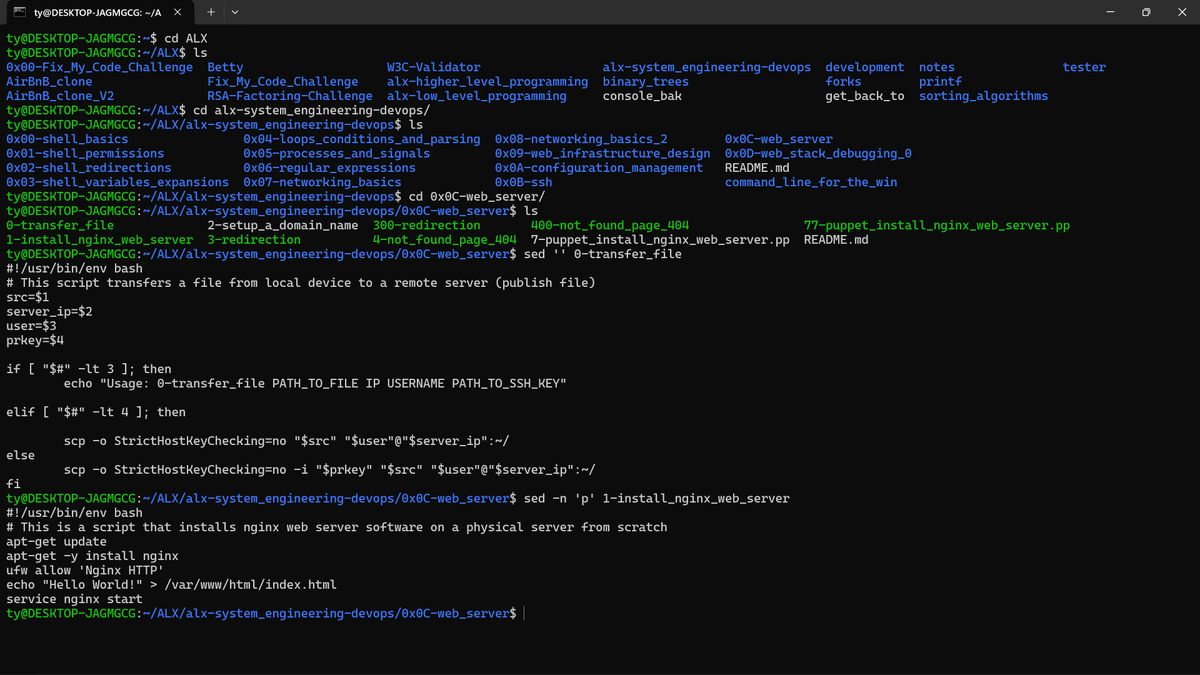Click the 'src=$1' script line

27,298
